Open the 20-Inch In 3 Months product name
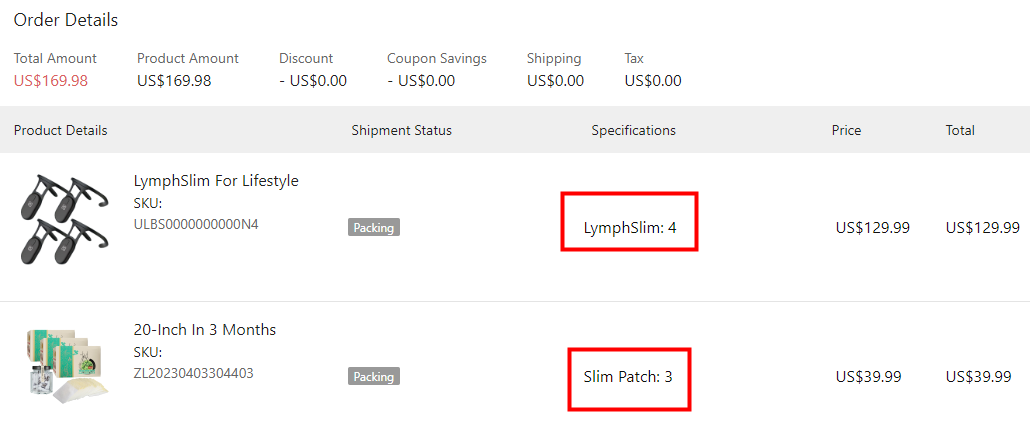The image size is (1030, 425). click(205, 330)
